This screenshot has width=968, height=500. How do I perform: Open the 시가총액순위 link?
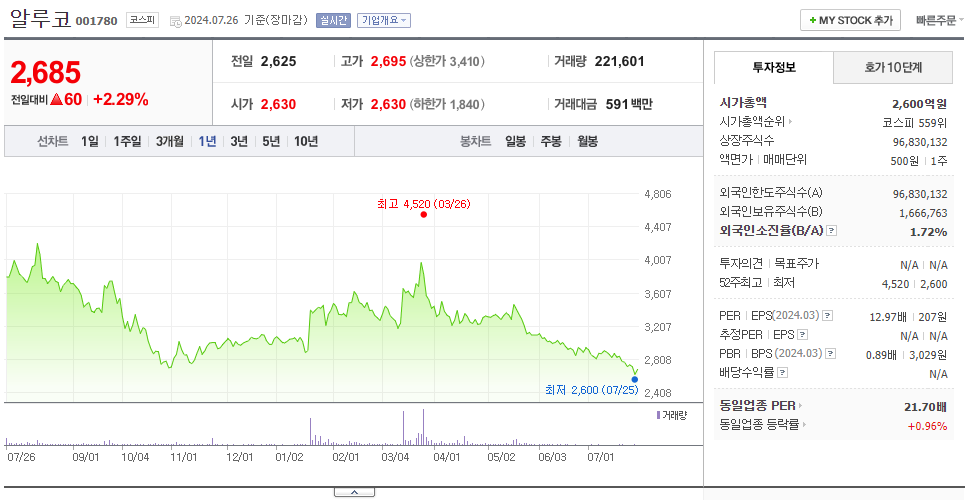pyautogui.click(x=756, y=122)
